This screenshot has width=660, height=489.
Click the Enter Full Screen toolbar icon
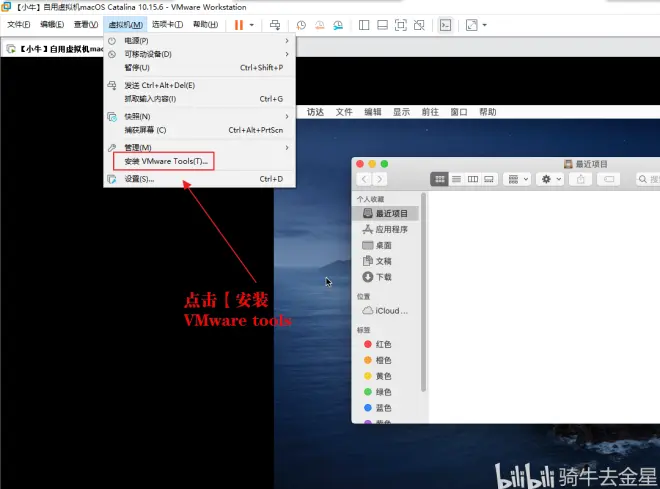[401, 25]
